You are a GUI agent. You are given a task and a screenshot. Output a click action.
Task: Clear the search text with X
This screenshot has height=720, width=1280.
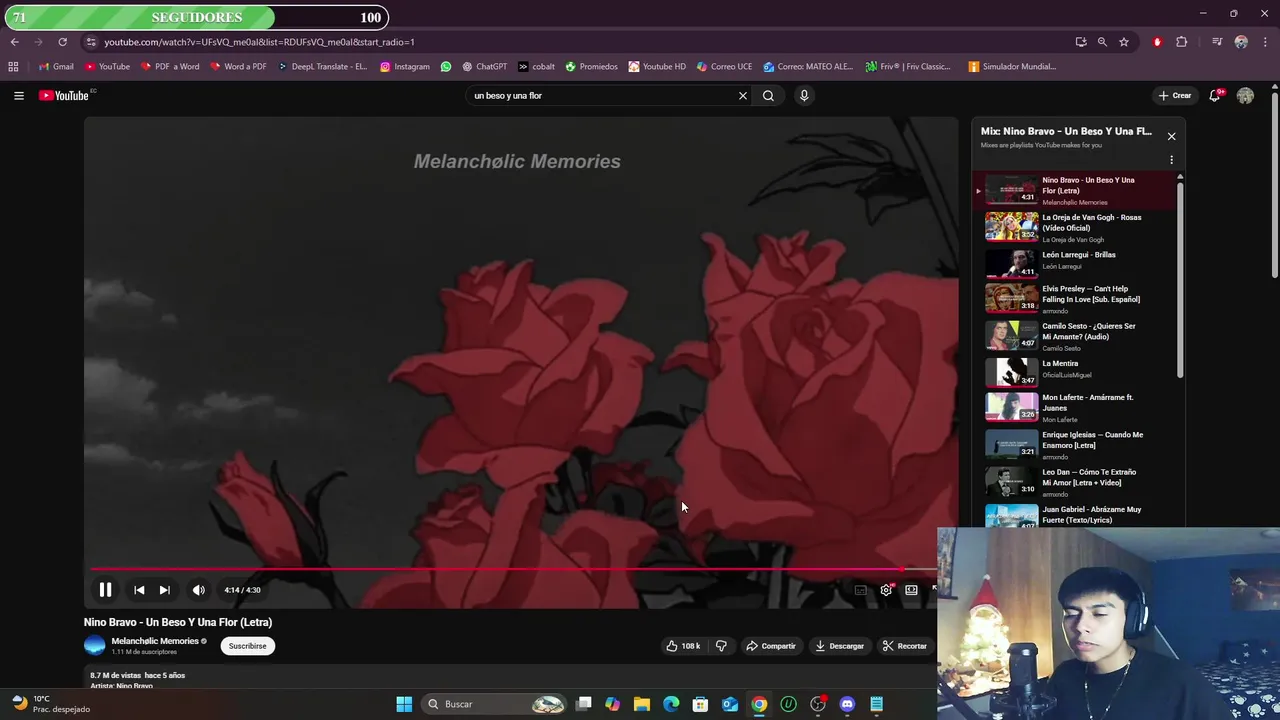743,96
